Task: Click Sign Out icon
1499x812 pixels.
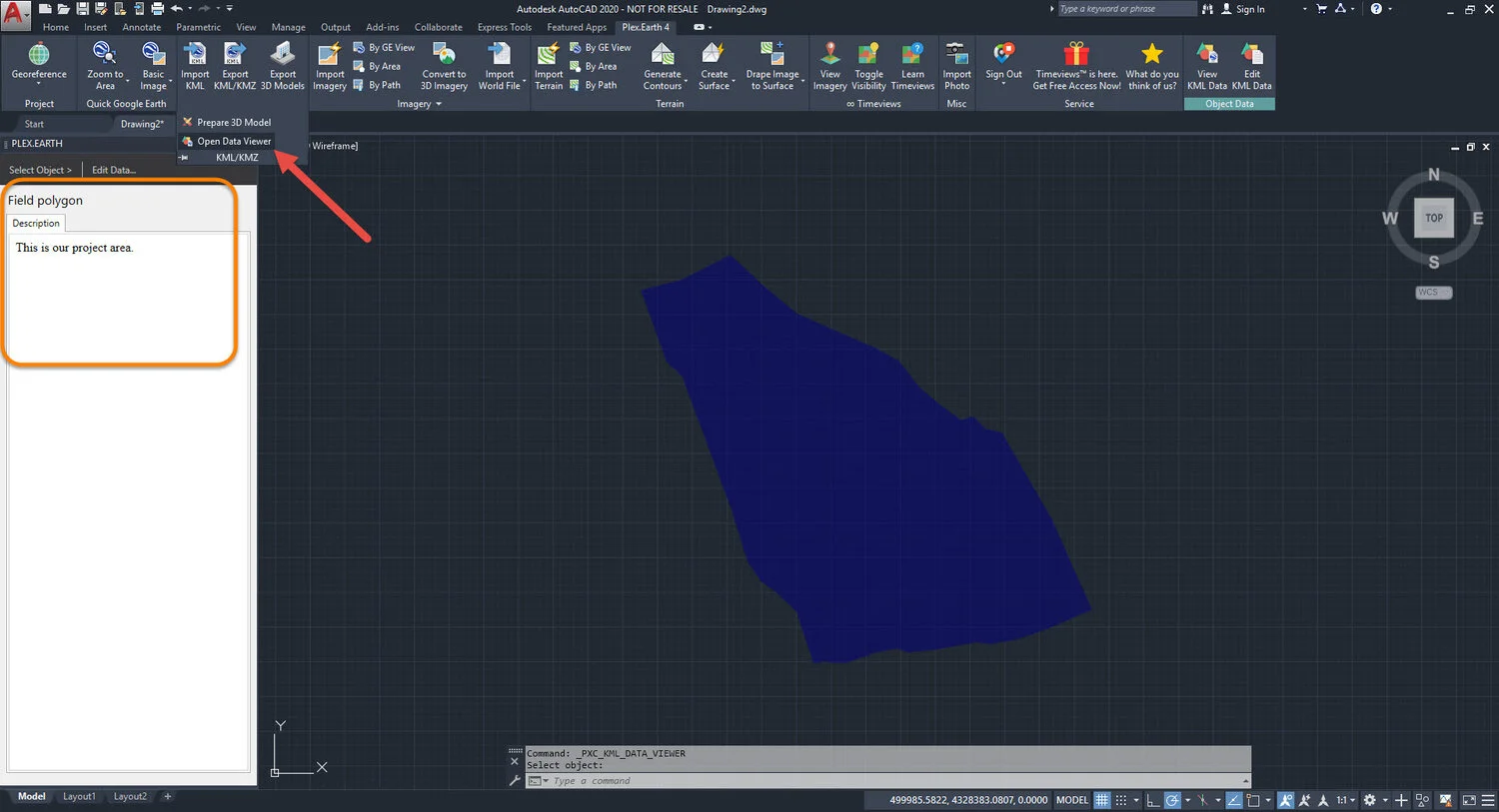Action: click(x=1003, y=53)
